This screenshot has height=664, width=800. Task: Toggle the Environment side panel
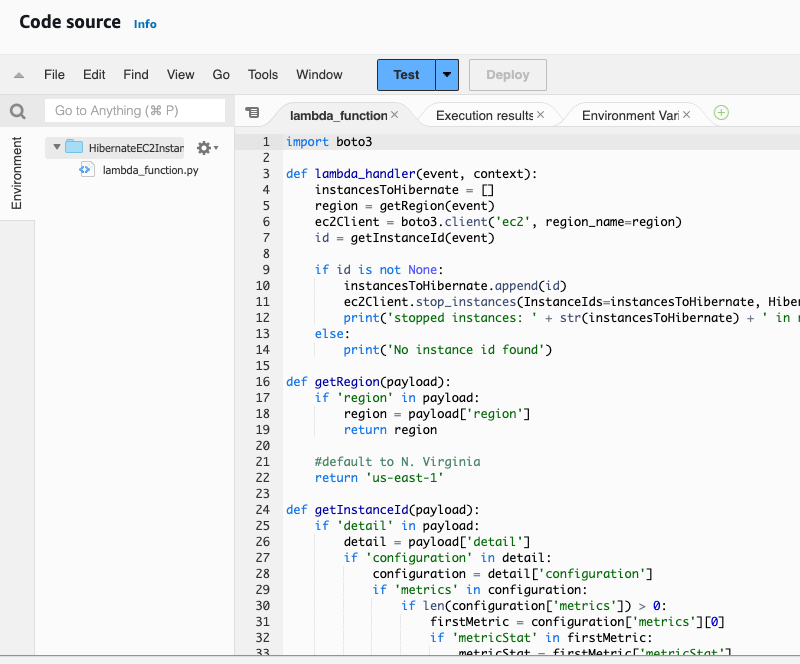coord(17,174)
